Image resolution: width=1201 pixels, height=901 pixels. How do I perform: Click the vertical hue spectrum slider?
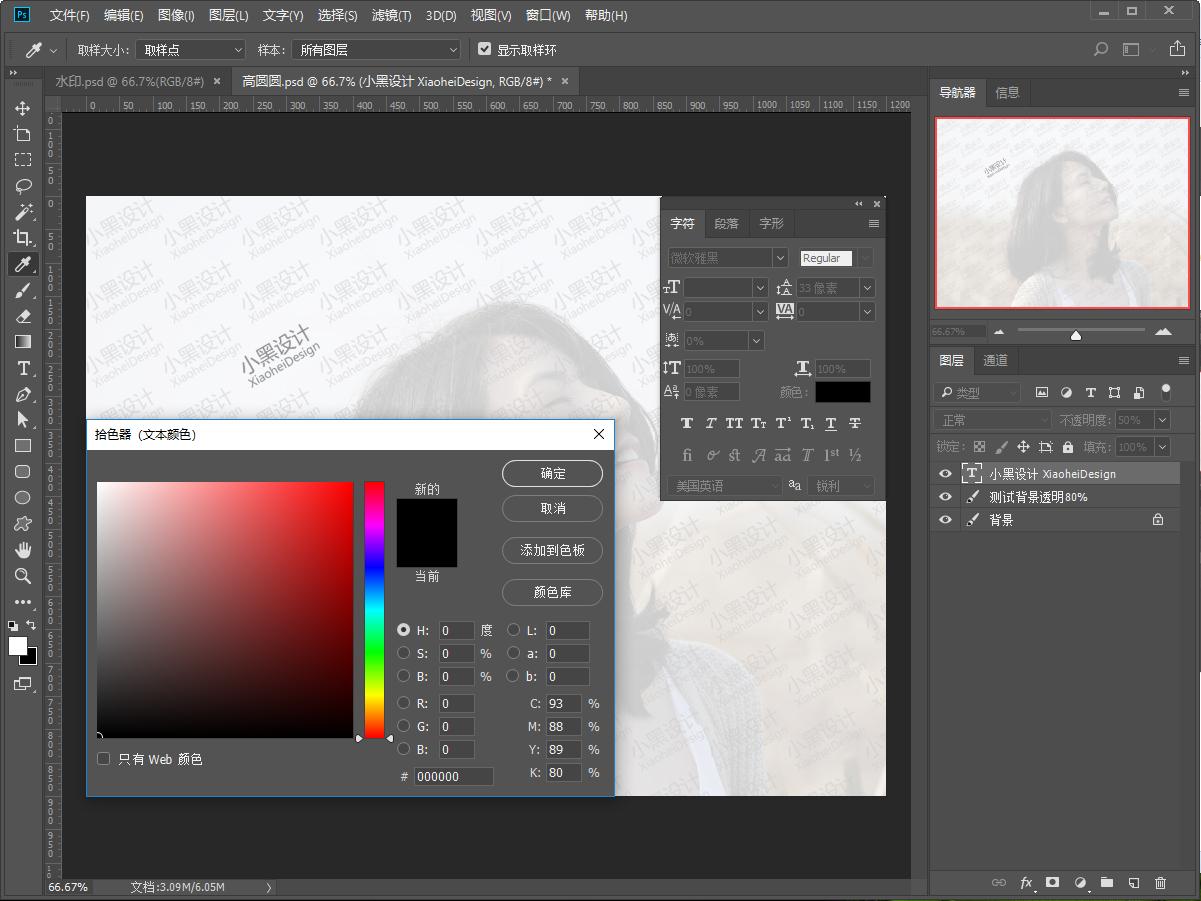coord(374,610)
